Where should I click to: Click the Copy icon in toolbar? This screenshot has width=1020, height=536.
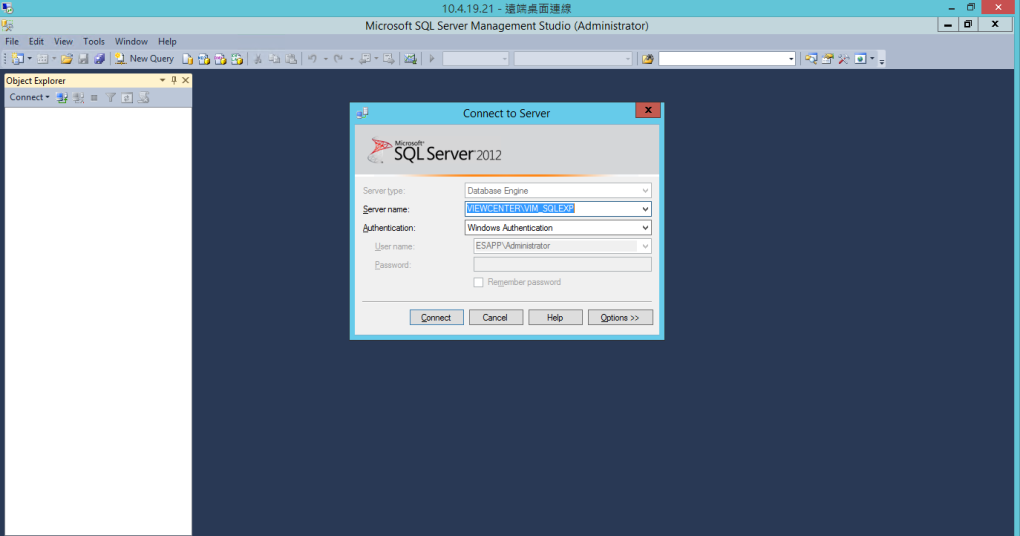tap(275, 59)
